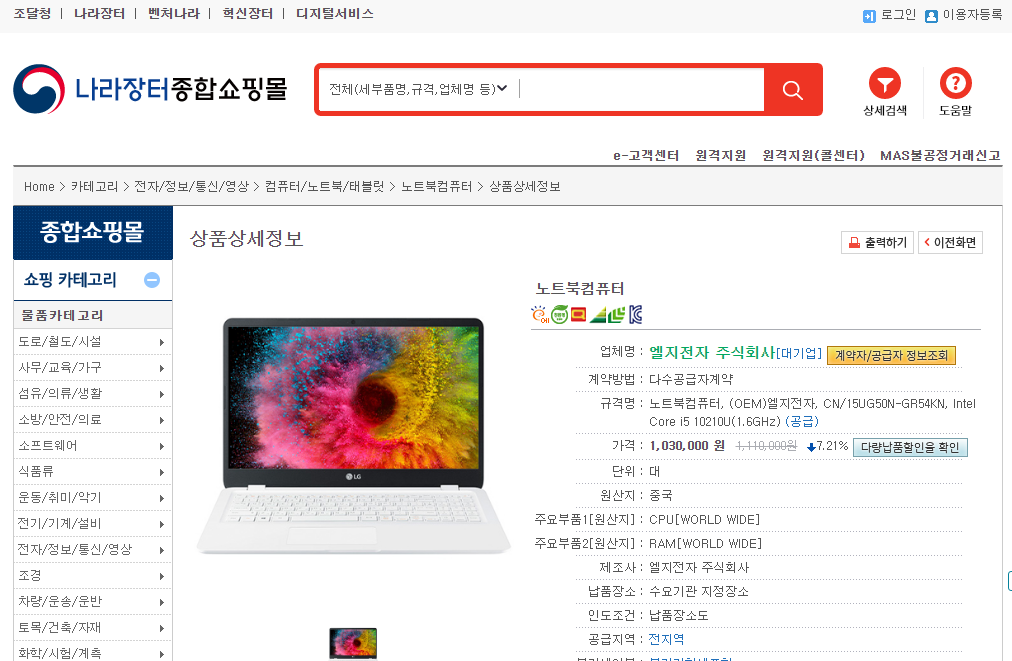This screenshot has width=1012, height=661.
Task: Click 계약자/공급자 정보조회 button
Action: coord(891,355)
